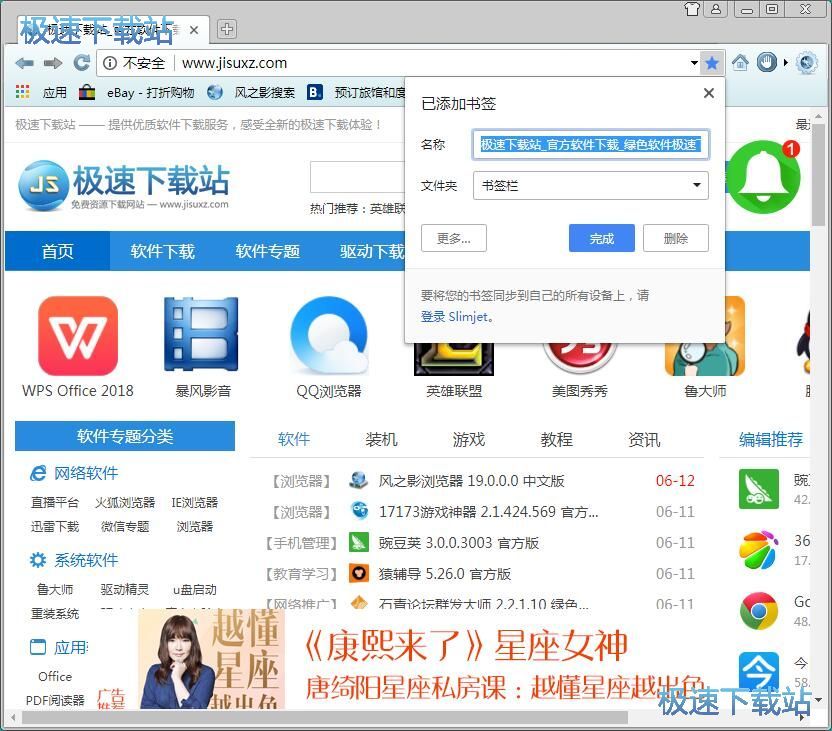Click the green notification bell icon
Screen dimensions: 832x731
(x=764, y=177)
